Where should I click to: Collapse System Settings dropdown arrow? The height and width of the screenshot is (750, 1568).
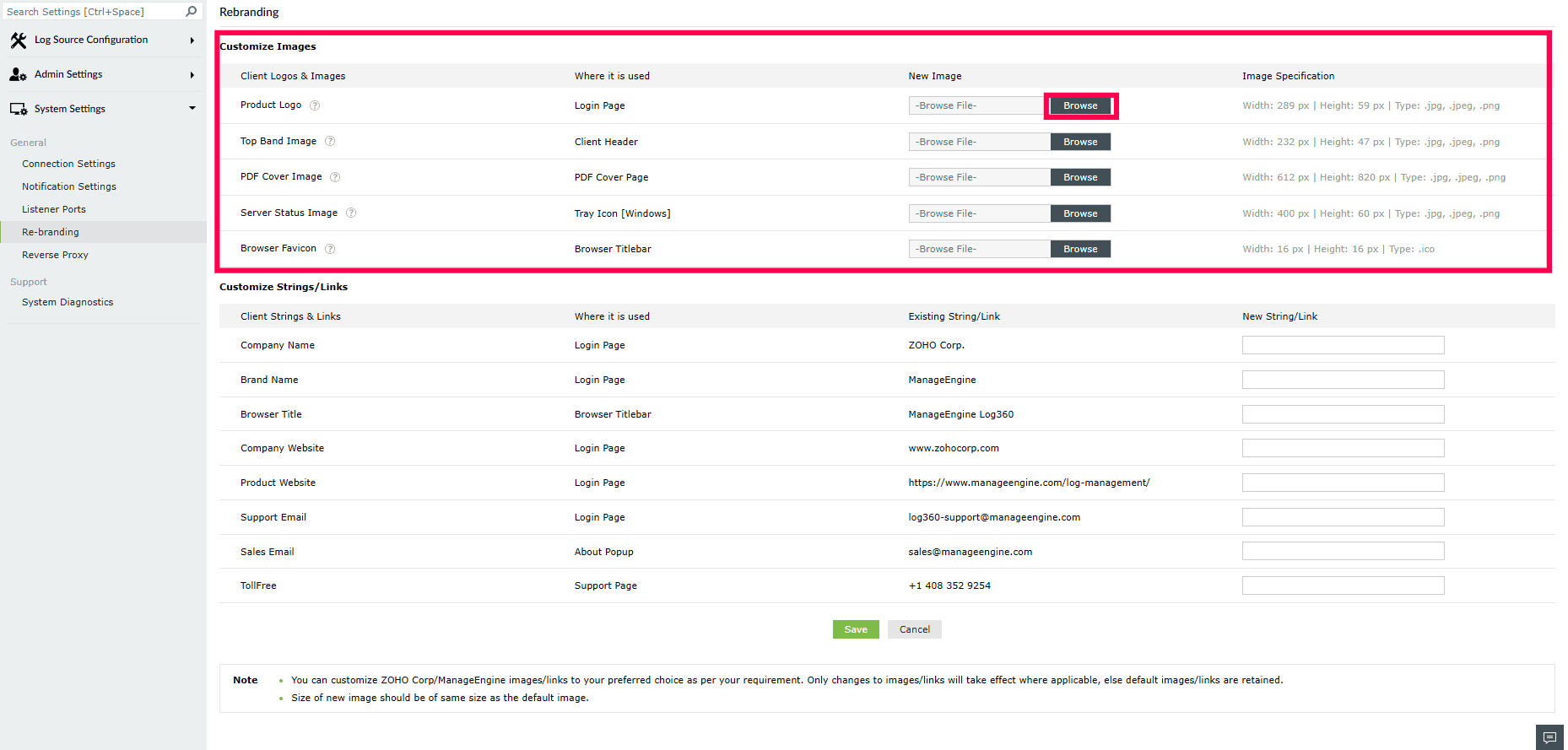pyautogui.click(x=192, y=109)
